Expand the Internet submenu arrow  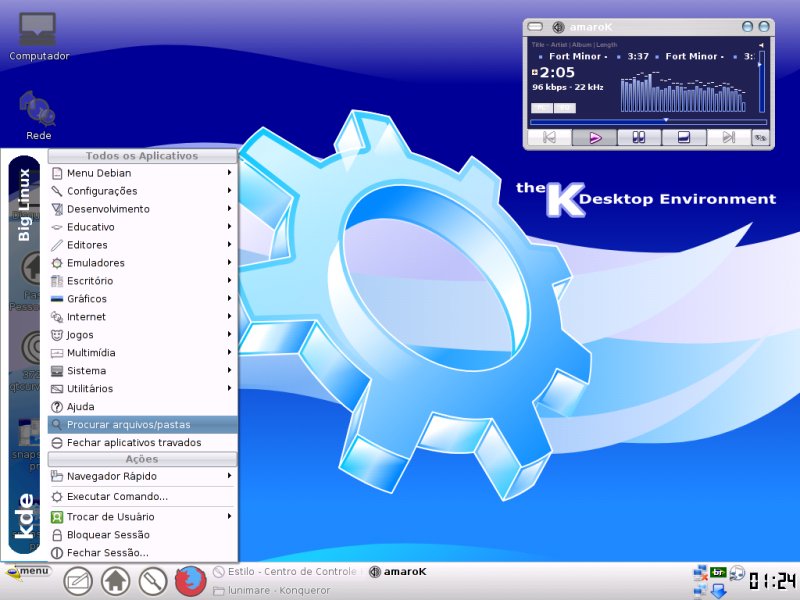click(230, 316)
